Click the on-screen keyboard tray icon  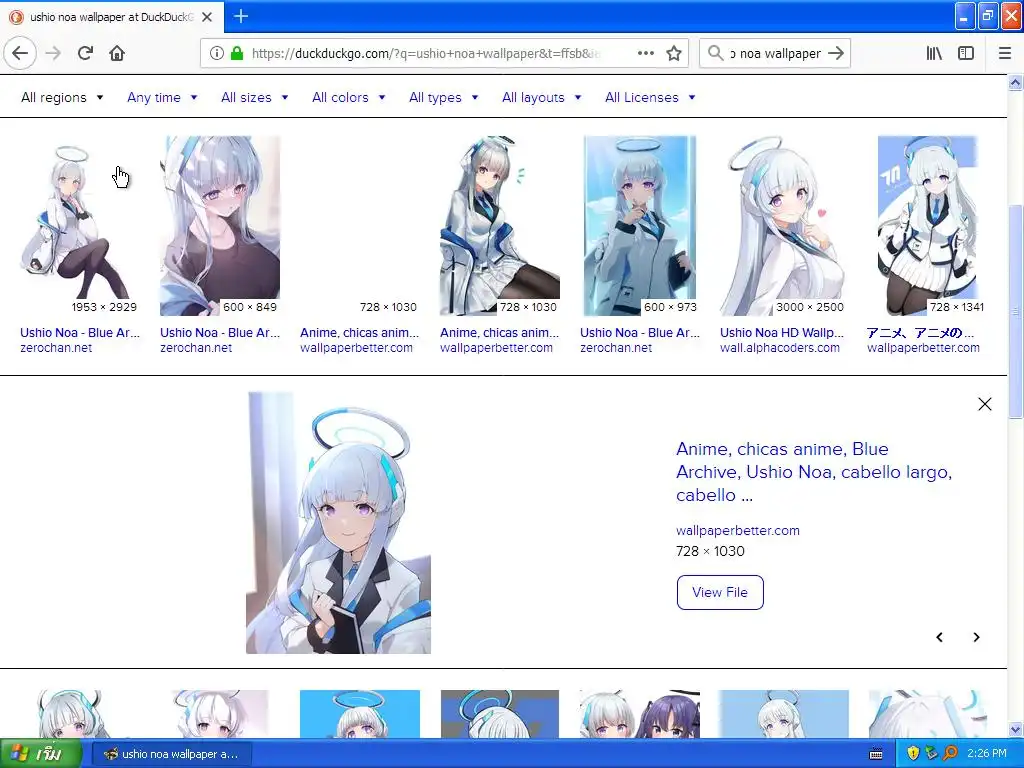point(876,754)
